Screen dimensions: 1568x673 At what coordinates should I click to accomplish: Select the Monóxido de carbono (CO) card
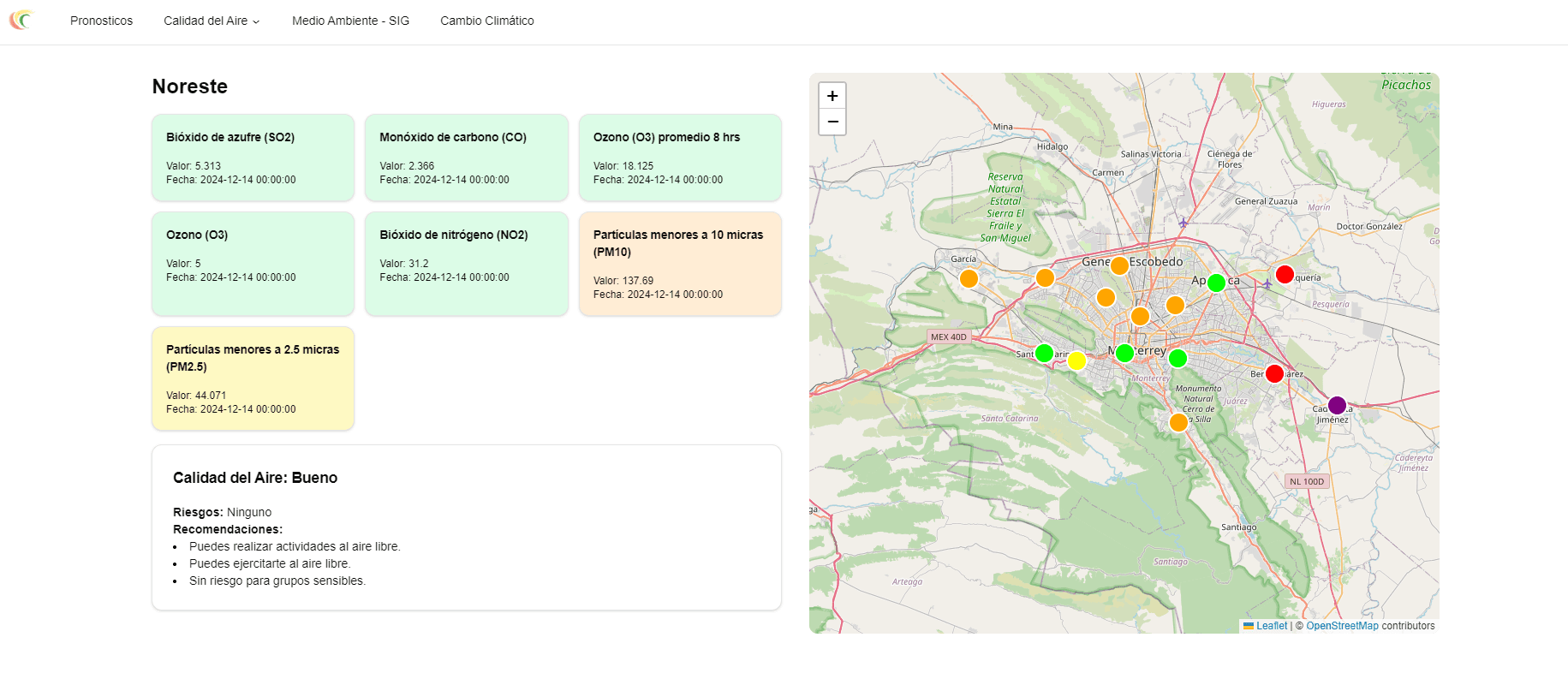click(x=467, y=158)
